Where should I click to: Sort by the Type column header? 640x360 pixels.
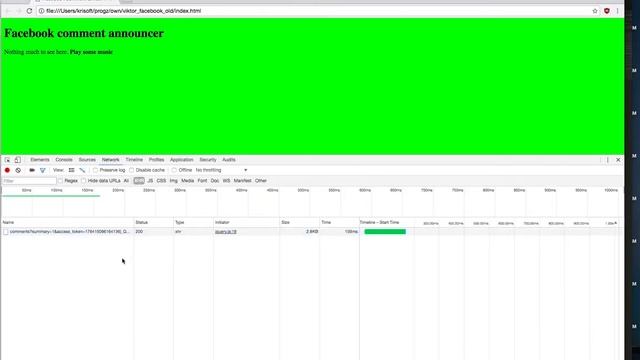tap(193, 222)
